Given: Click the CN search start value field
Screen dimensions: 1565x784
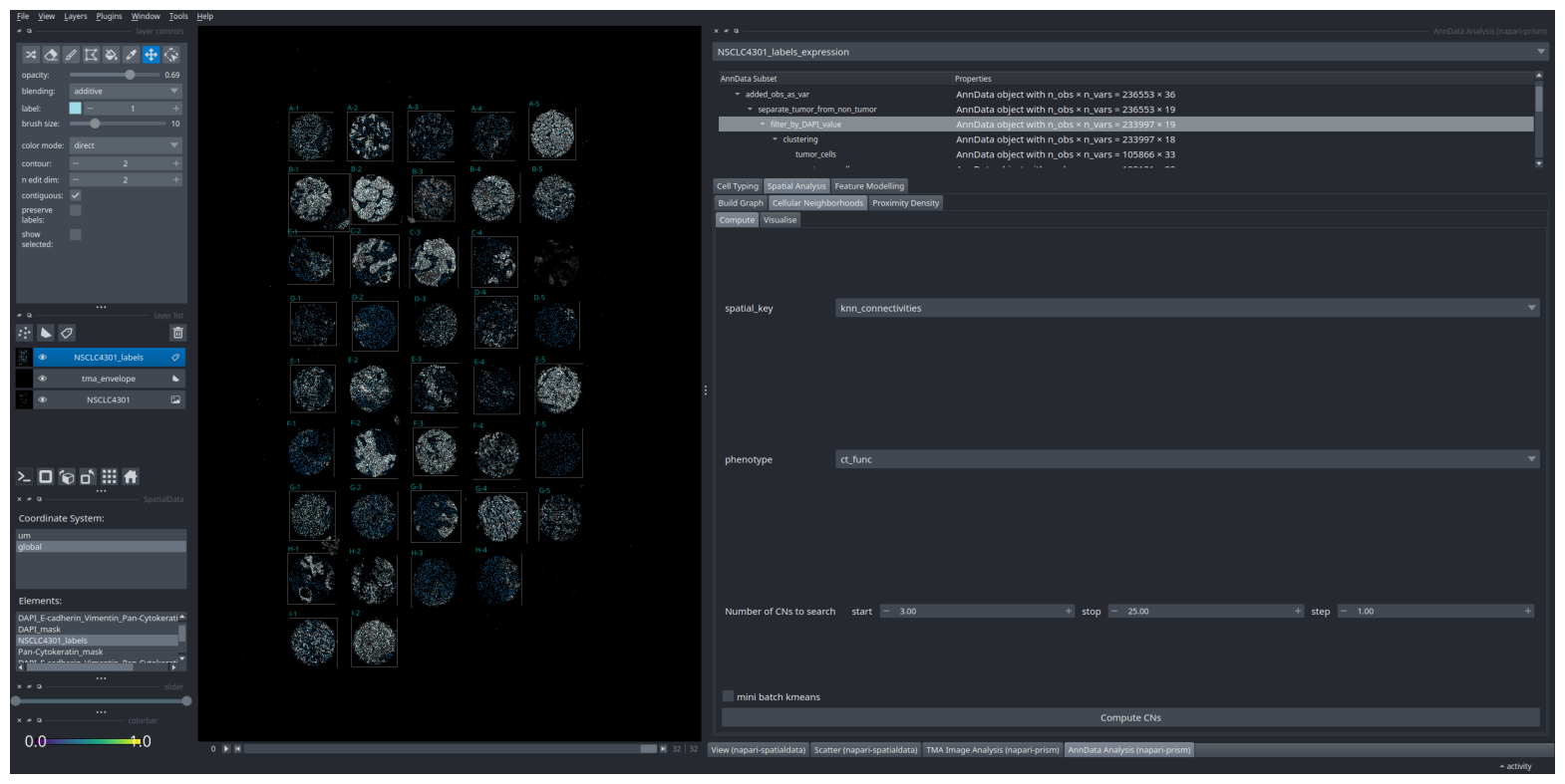Looking at the screenshot, I should [978, 612].
